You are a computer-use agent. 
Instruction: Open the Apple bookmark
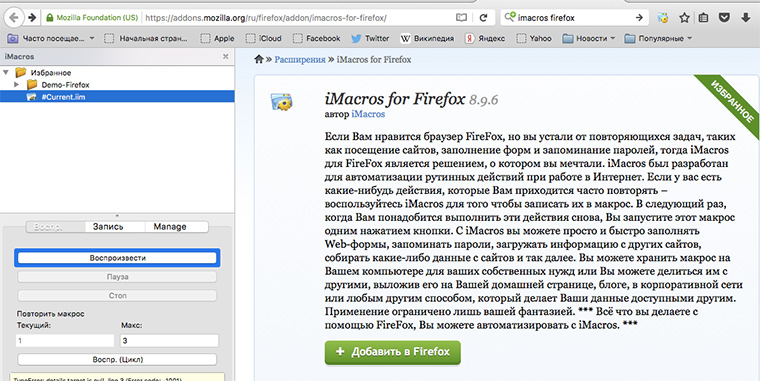tap(217, 38)
